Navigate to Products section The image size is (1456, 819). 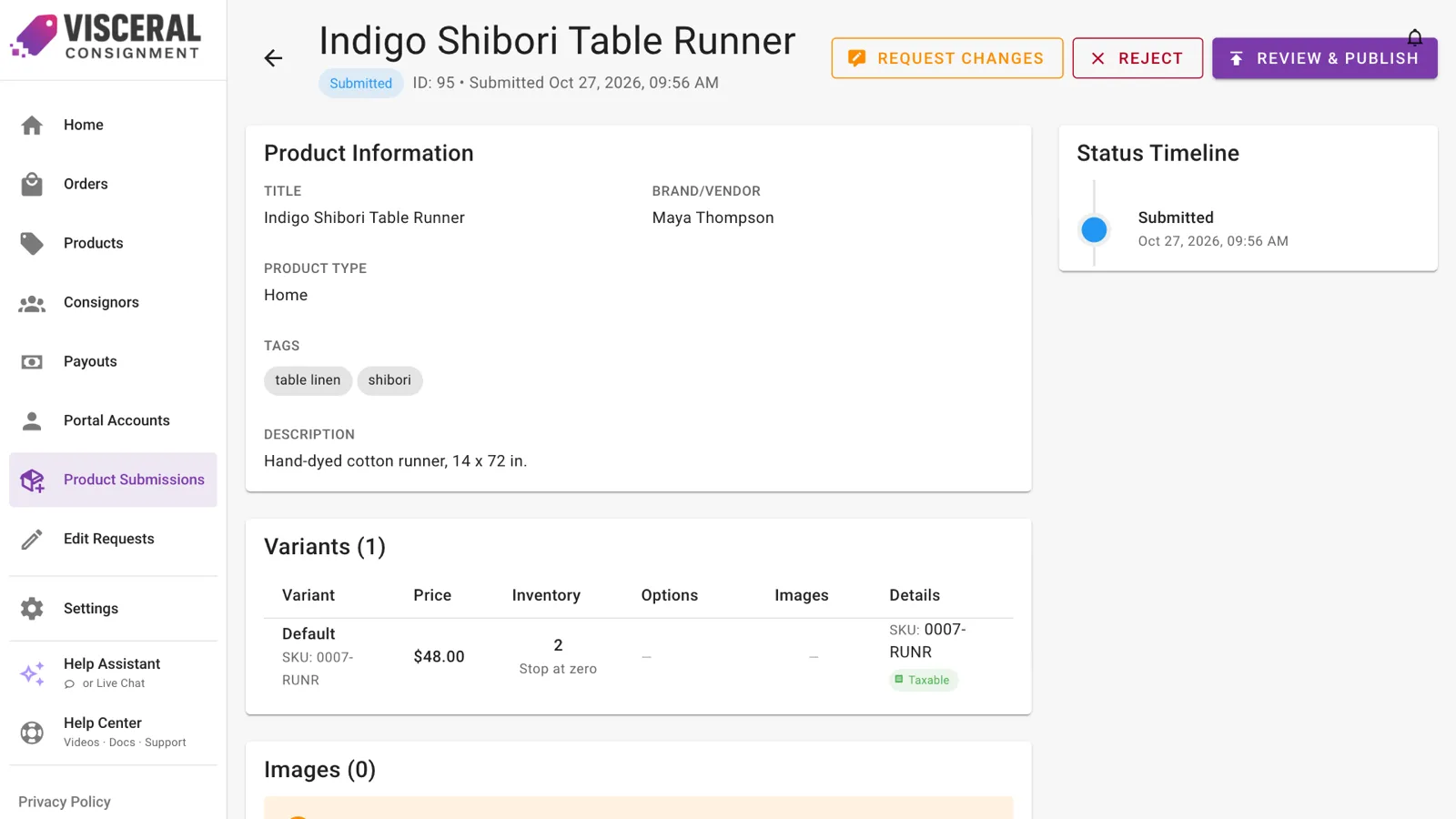(x=113, y=243)
